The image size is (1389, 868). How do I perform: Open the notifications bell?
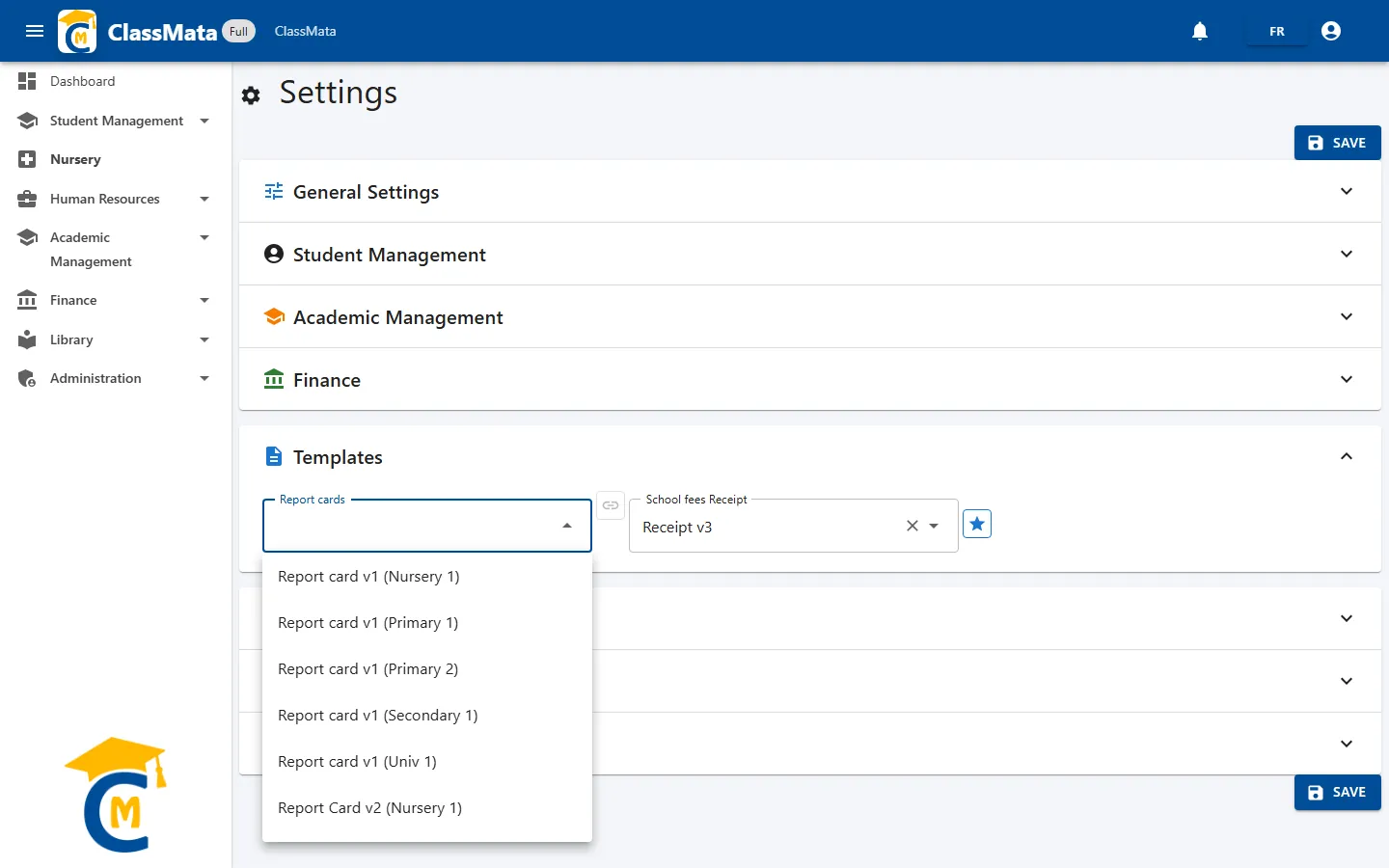pyautogui.click(x=1200, y=31)
